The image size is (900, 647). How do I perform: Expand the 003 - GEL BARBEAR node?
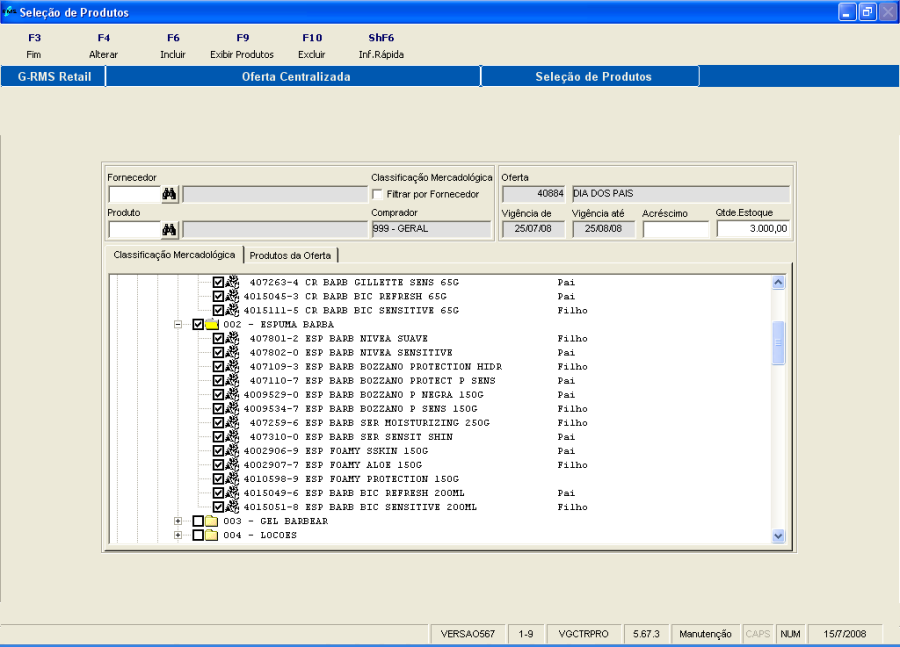tap(178, 521)
